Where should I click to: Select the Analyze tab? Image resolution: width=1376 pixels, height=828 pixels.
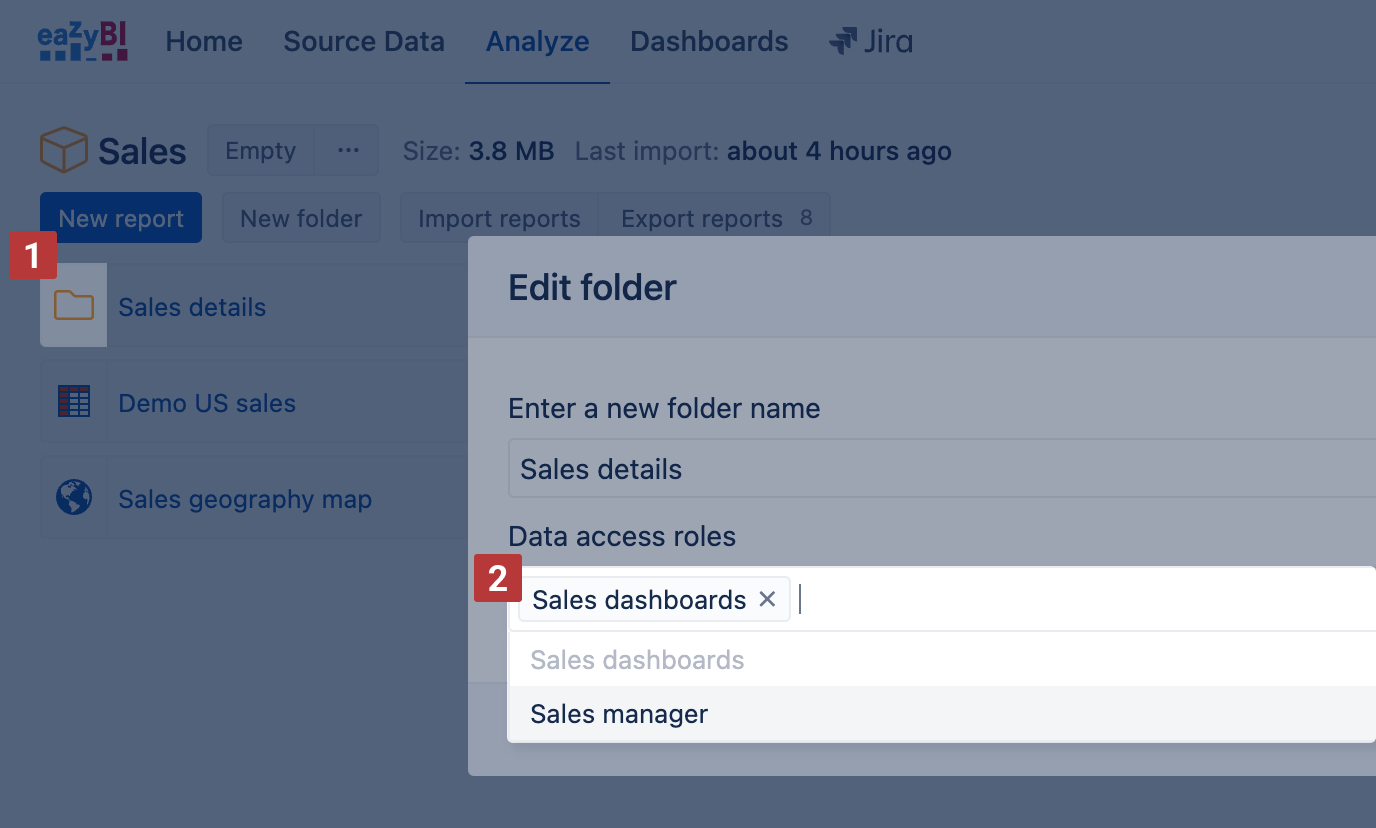(537, 42)
